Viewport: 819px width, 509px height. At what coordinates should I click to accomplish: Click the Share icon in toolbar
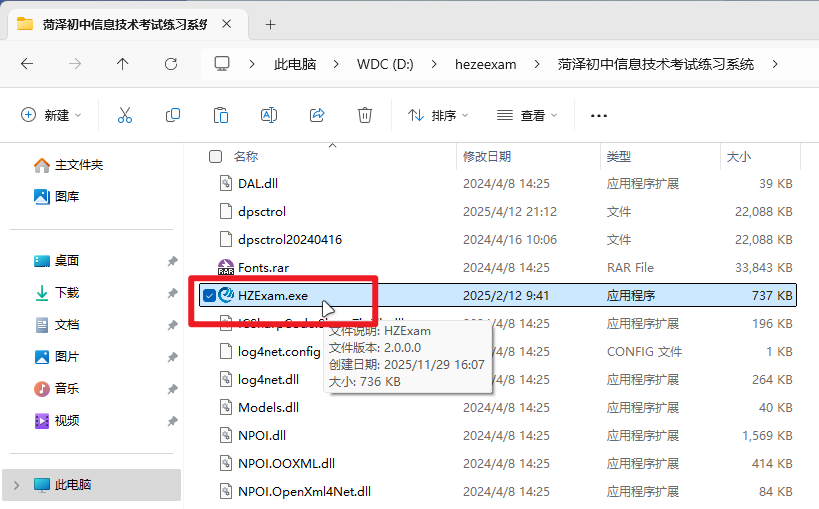tap(317, 115)
